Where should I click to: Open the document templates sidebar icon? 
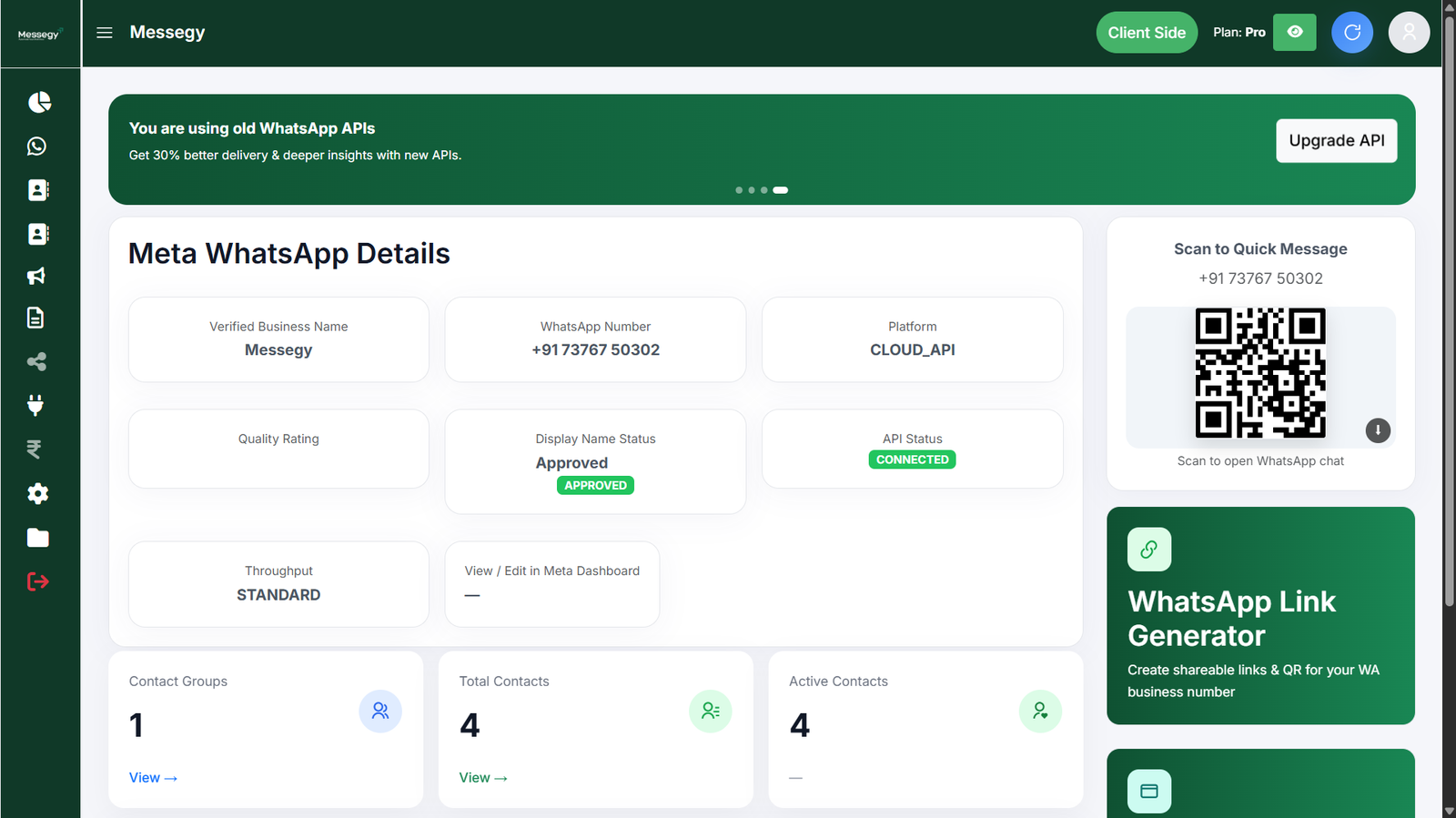point(35,318)
